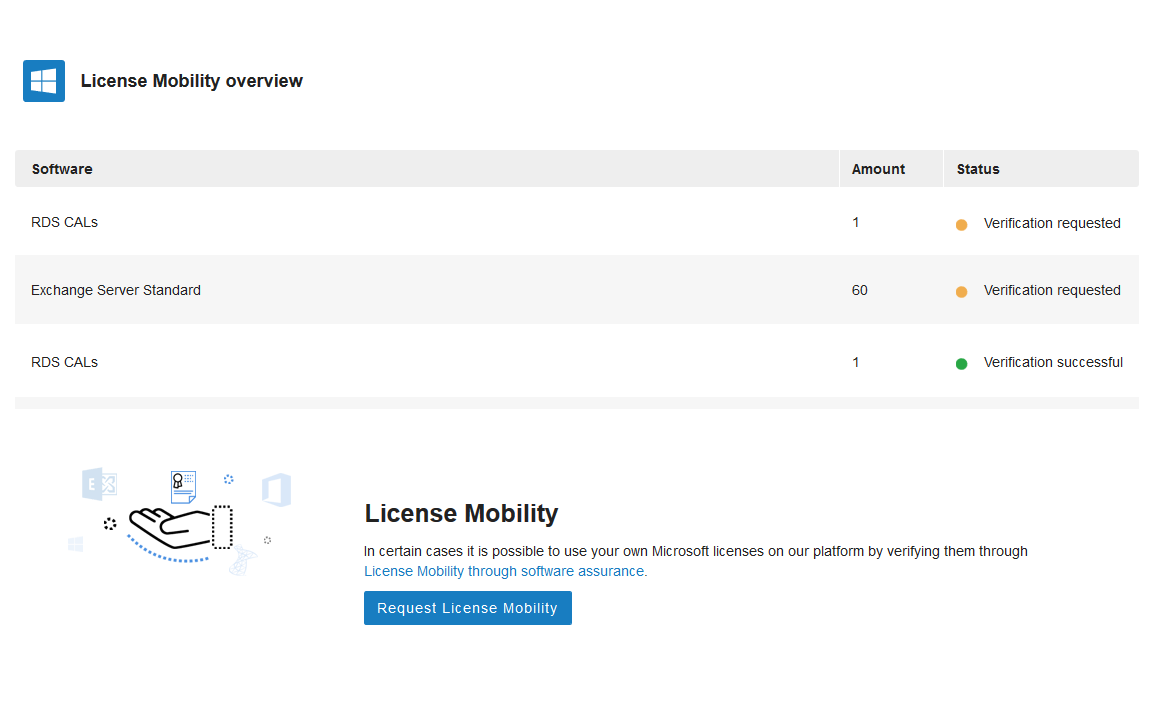Click the orange status dot for Exchange Server Standard
Viewport: 1150px width, 718px height.
[x=962, y=292]
